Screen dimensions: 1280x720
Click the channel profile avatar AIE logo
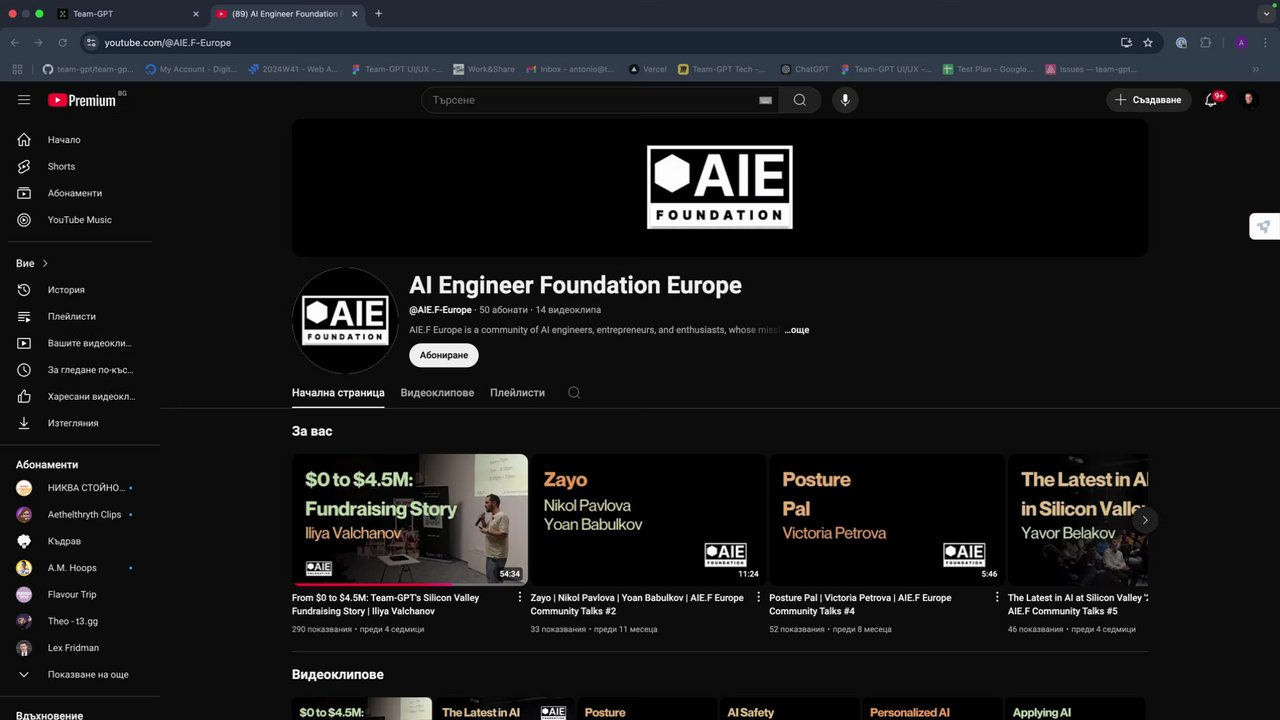(x=345, y=321)
